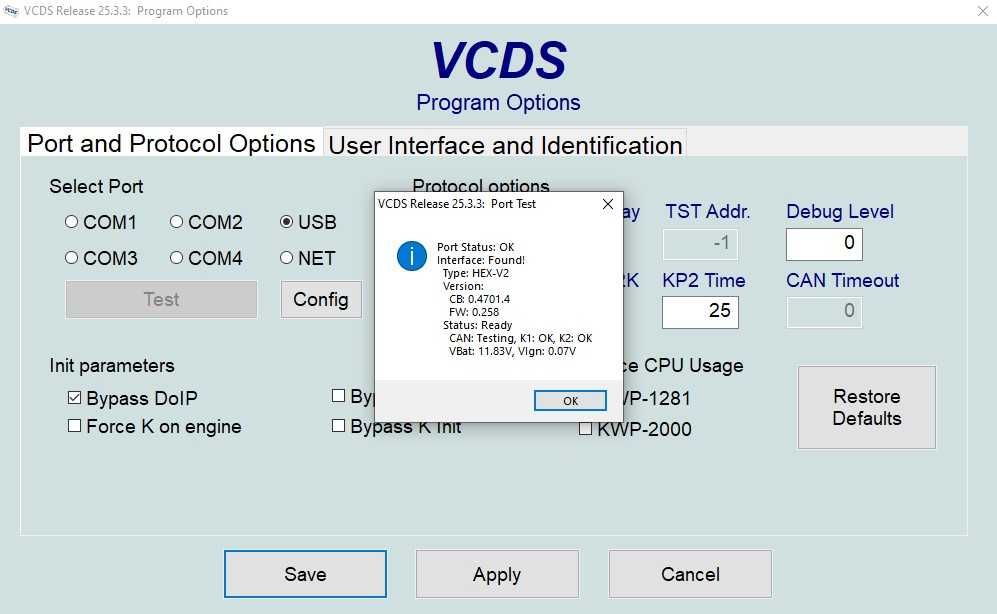Image resolution: width=997 pixels, height=614 pixels.
Task: Click the Save button
Action: [x=305, y=574]
